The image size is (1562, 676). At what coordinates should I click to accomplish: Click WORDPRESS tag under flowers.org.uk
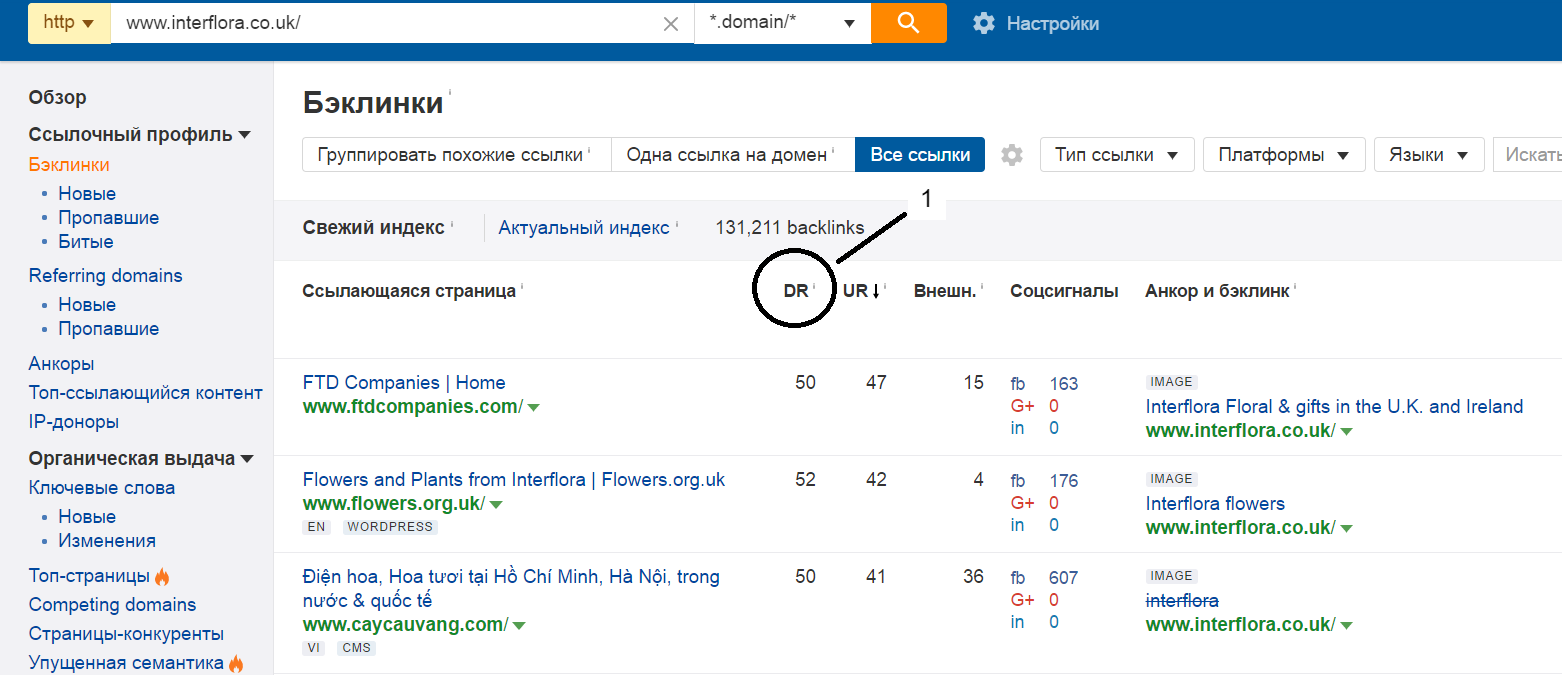click(x=390, y=527)
